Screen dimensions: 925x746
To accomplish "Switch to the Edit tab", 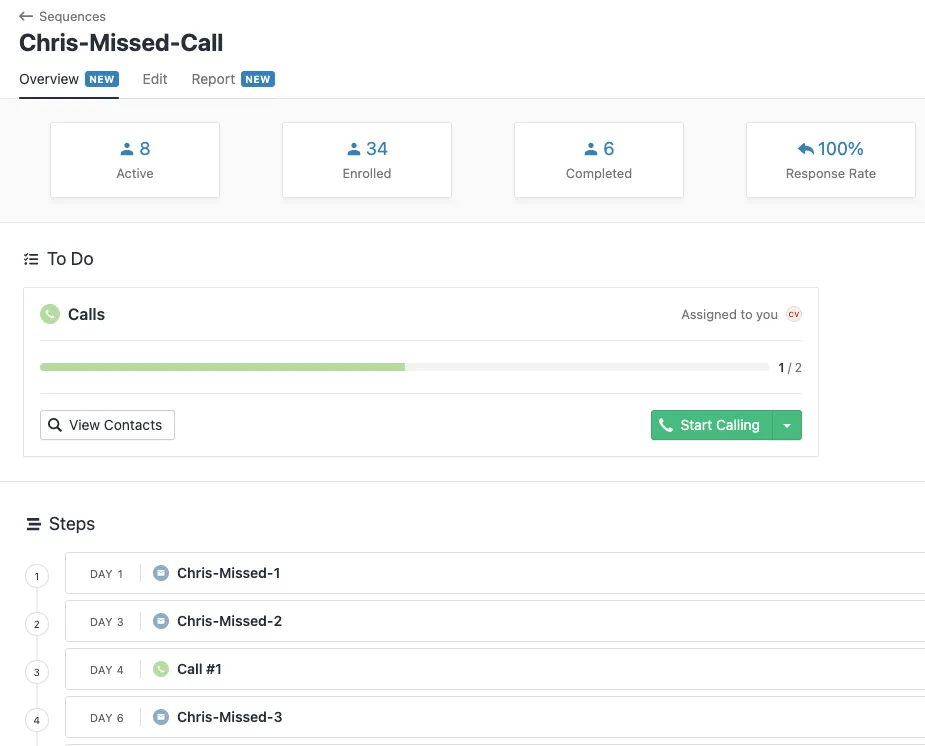I will [x=154, y=79].
